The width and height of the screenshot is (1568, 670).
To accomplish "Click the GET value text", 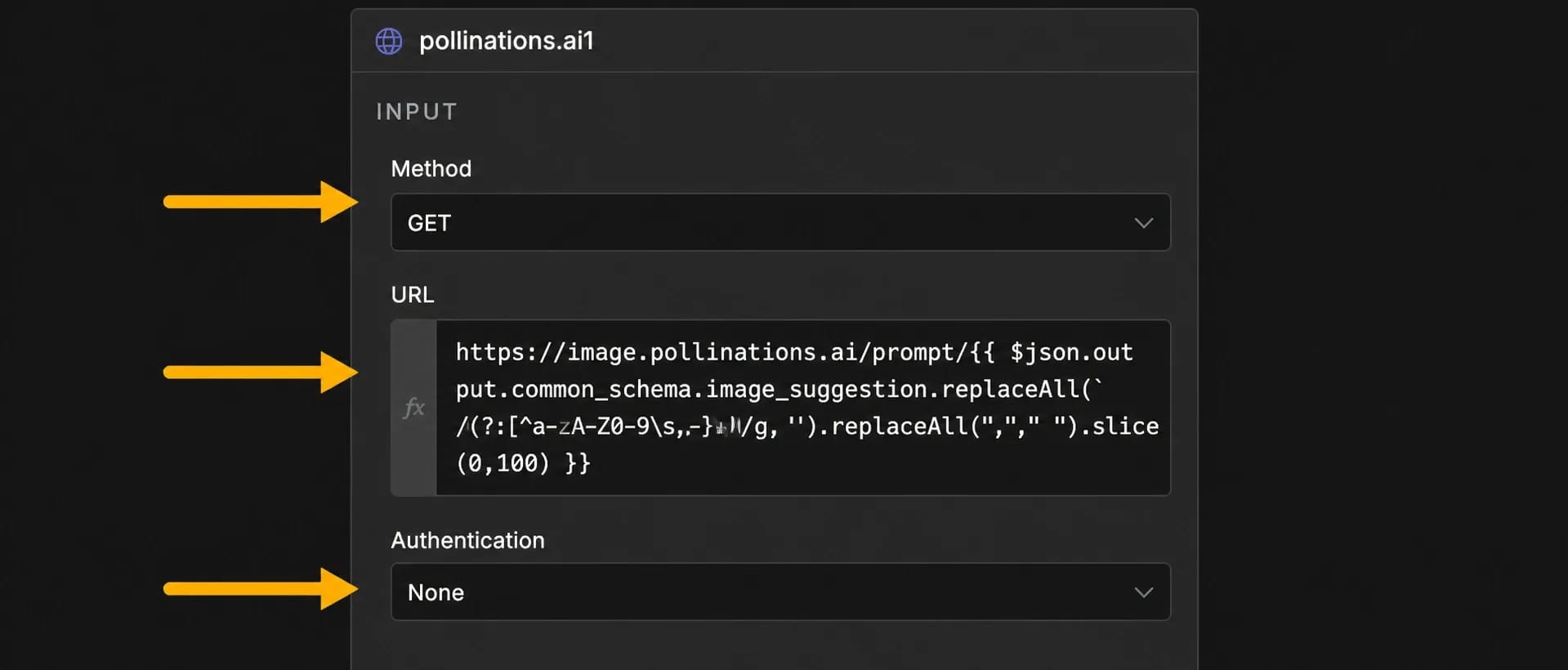I will click(x=429, y=223).
